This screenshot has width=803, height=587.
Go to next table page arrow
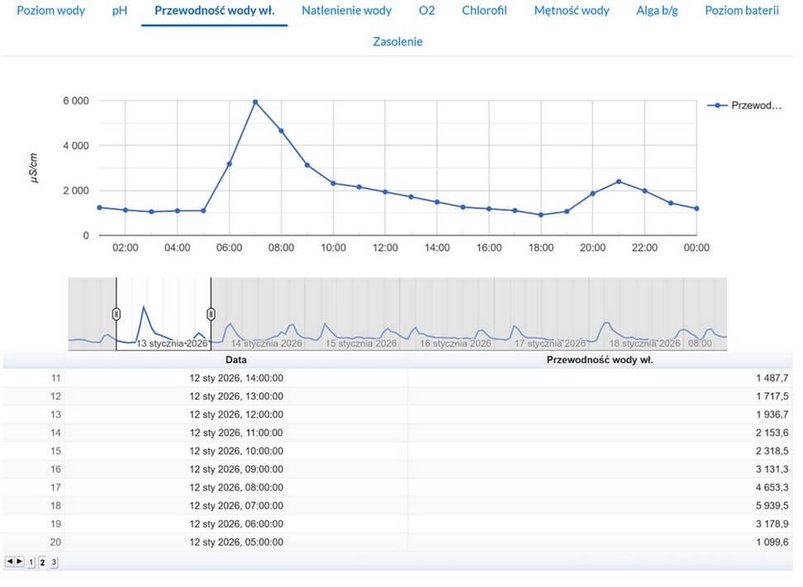[x=20, y=563]
